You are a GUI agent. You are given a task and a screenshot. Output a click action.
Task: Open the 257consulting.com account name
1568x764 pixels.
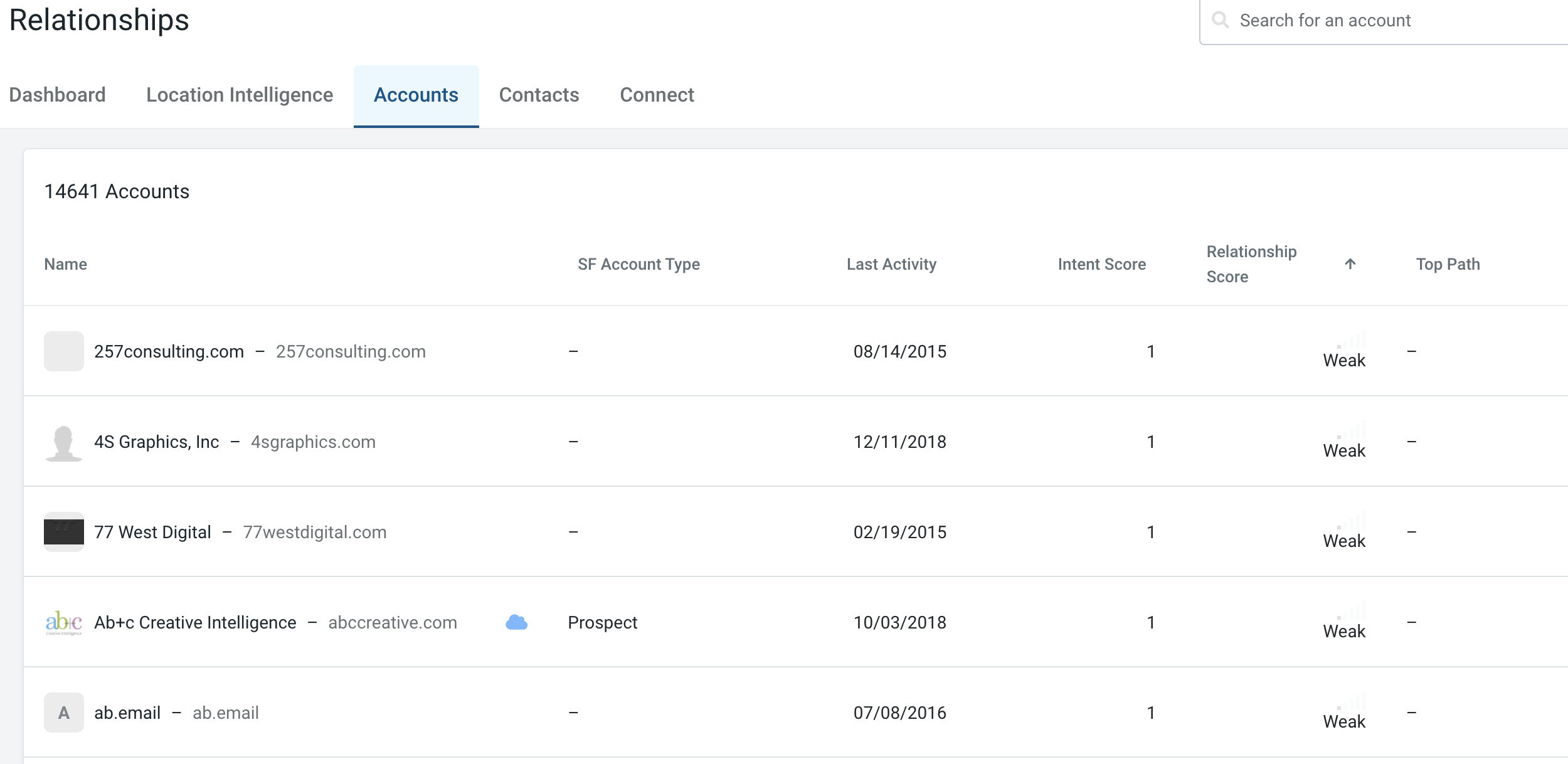(169, 351)
